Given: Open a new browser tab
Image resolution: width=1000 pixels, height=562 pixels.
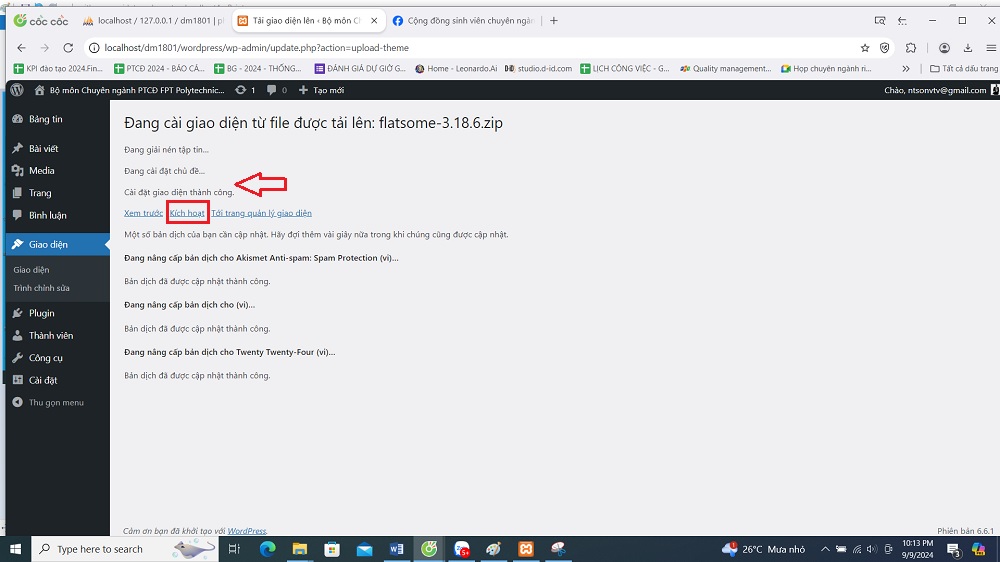Looking at the screenshot, I should pos(554,20).
